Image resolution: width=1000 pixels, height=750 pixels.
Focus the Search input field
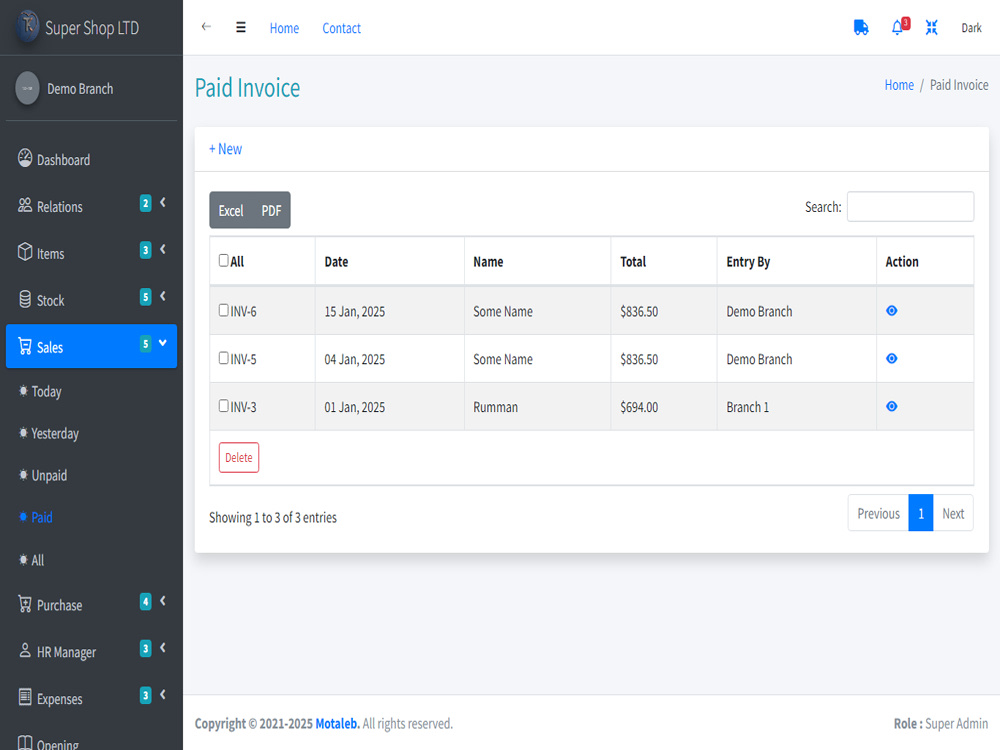[x=910, y=207]
